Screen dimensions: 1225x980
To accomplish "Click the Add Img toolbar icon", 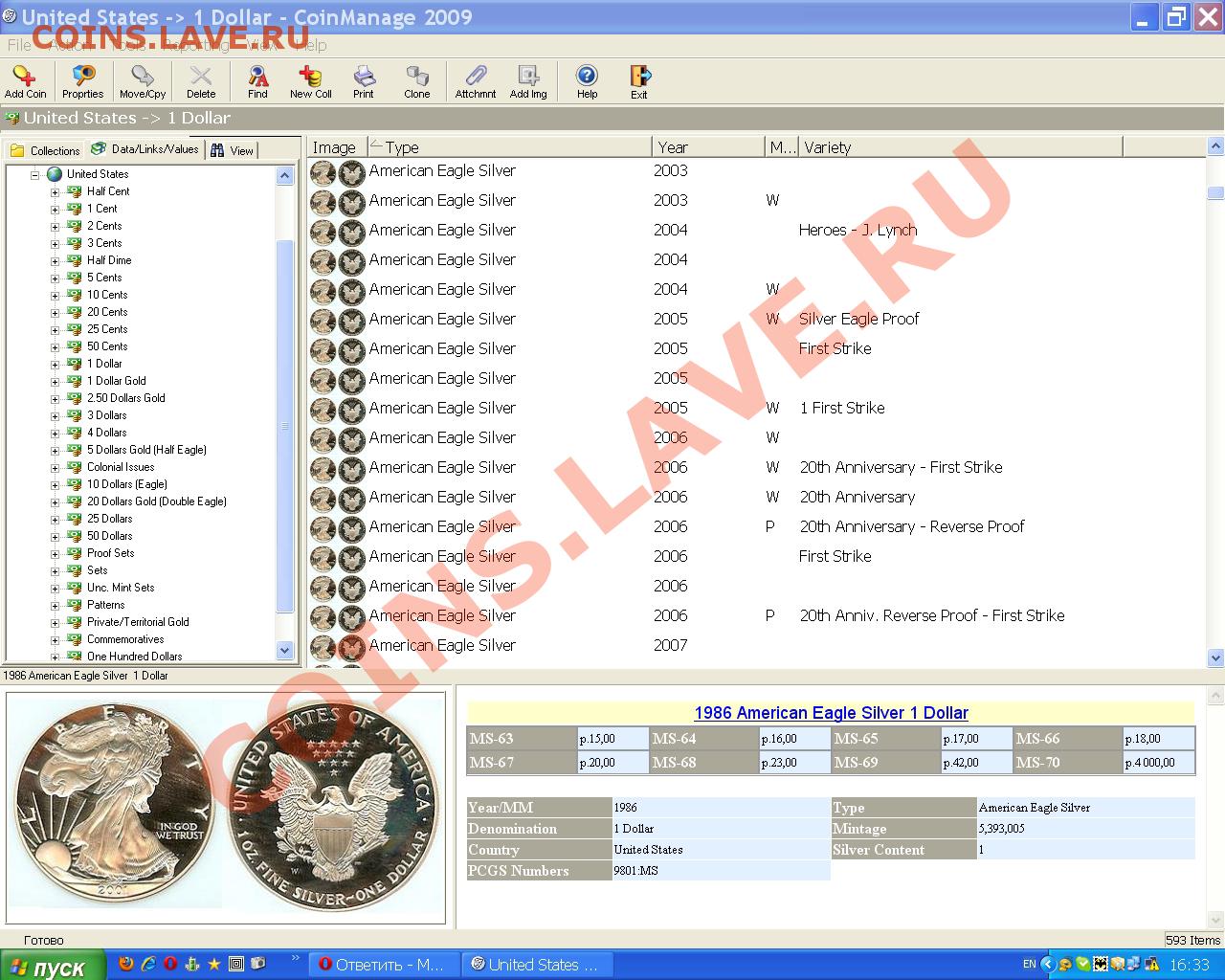I will 528,81.
